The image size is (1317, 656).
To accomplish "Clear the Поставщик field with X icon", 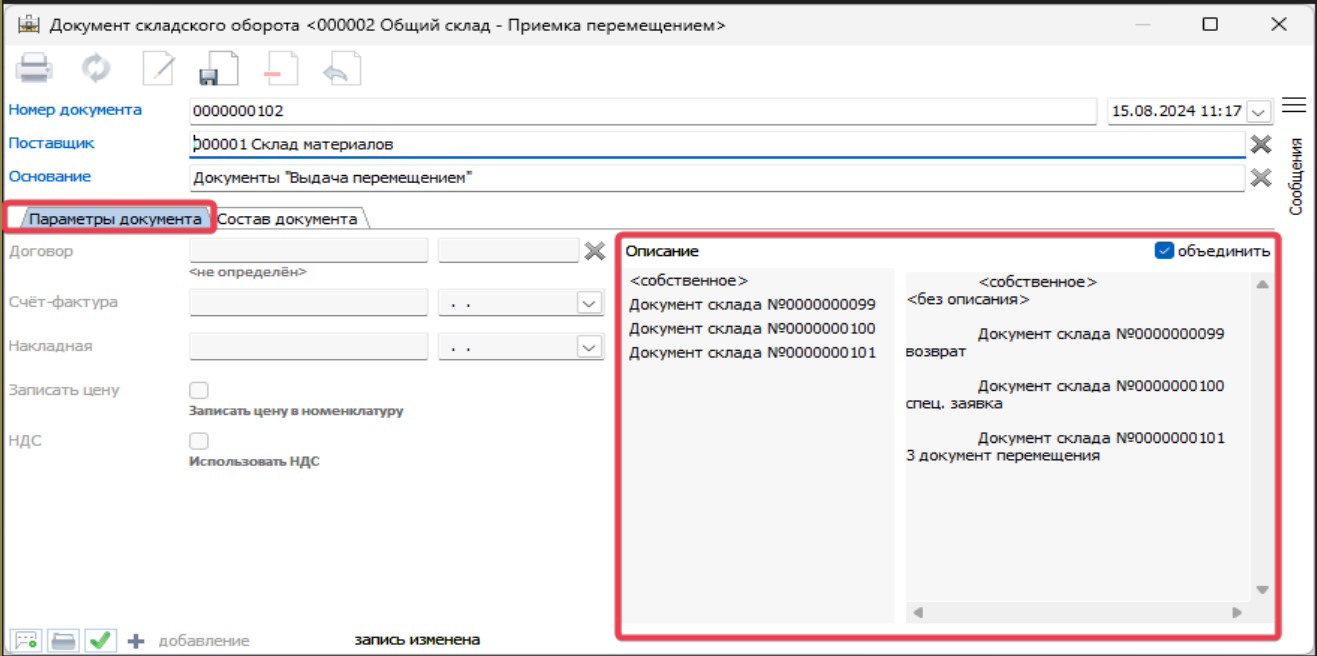I will [x=1261, y=144].
